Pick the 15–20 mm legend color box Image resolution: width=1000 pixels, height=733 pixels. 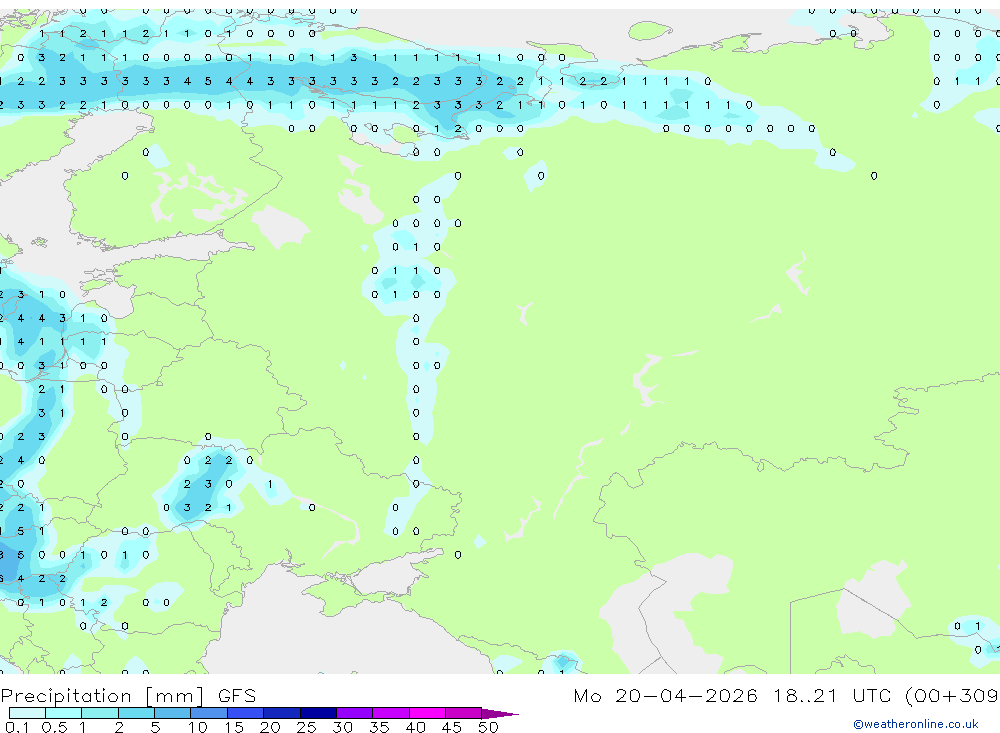(245, 713)
